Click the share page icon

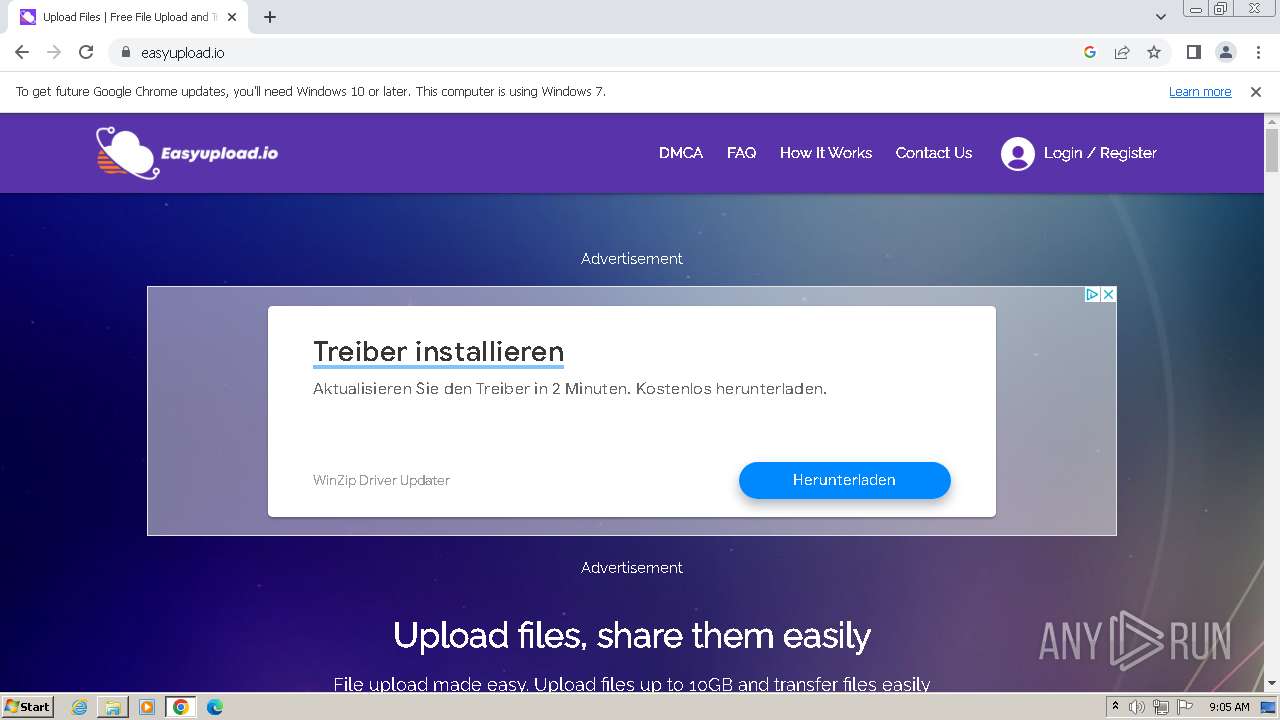point(1122,52)
